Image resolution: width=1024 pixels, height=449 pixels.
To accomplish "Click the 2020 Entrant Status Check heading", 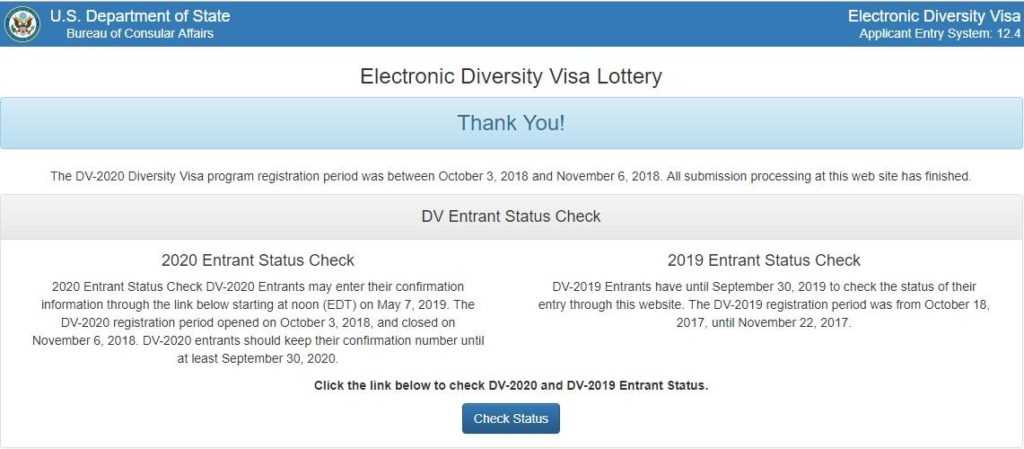I will [258, 260].
